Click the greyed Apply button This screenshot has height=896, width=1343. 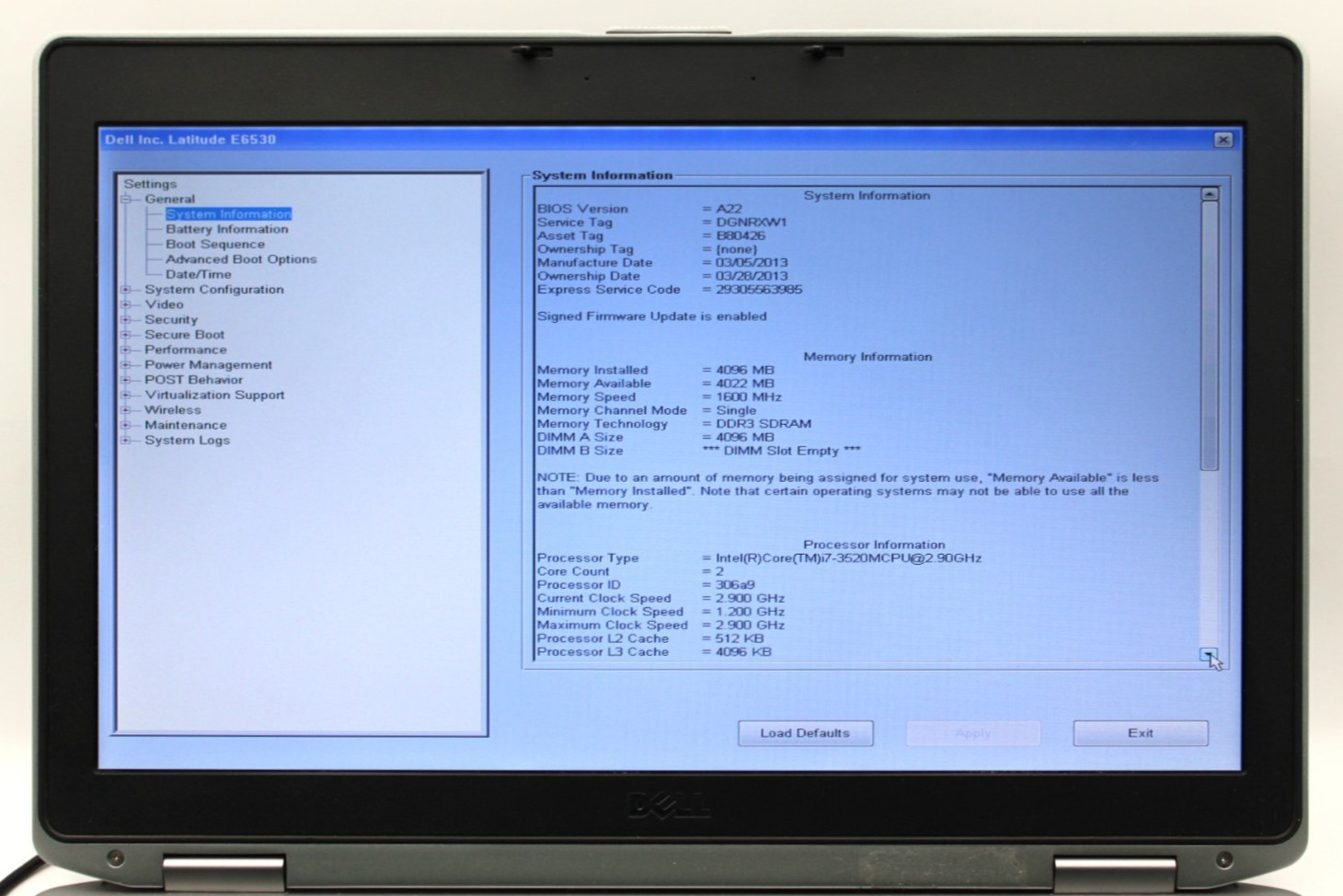click(x=972, y=733)
